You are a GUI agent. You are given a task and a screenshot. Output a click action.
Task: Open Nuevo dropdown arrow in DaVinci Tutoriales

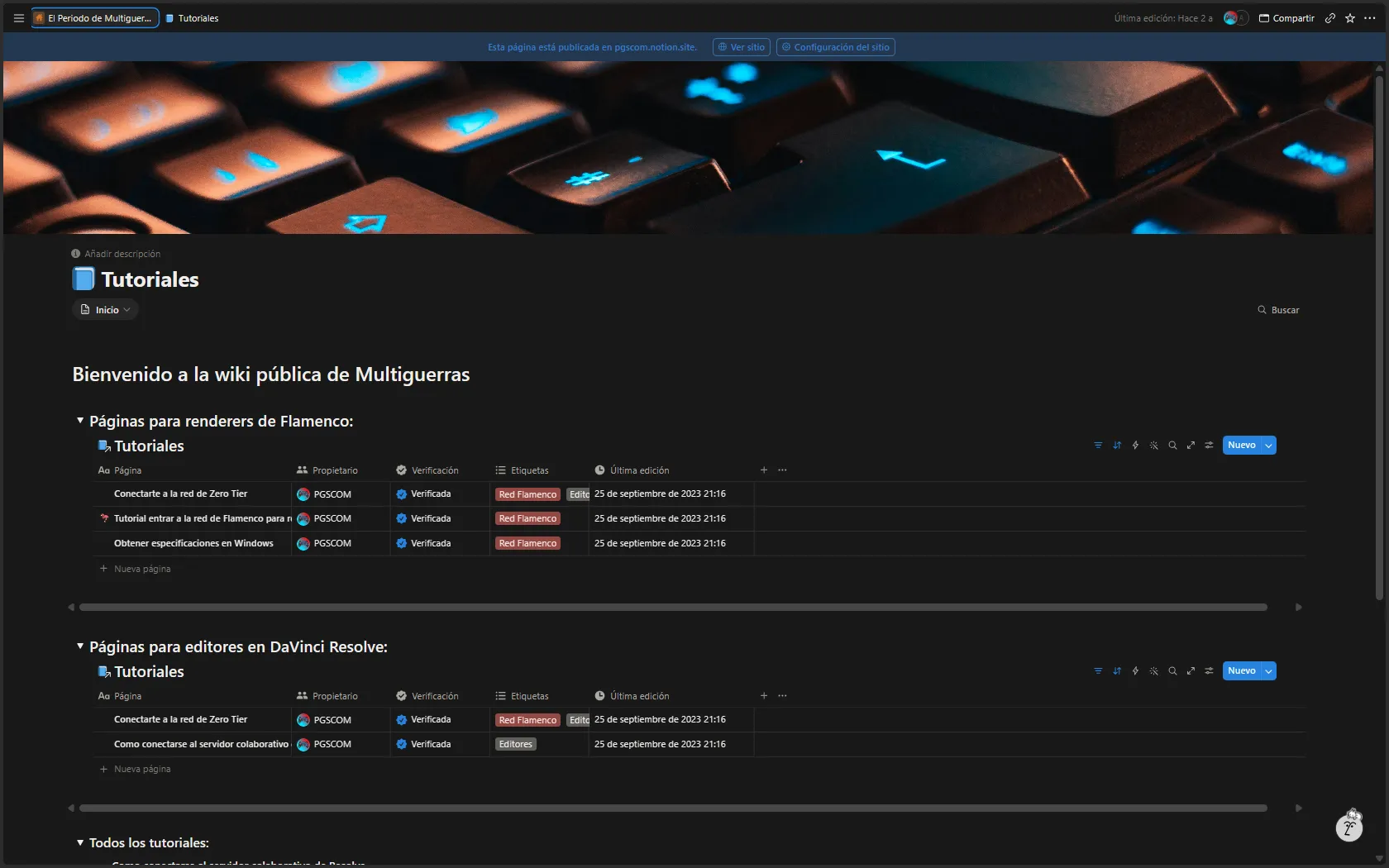coord(1268,671)
